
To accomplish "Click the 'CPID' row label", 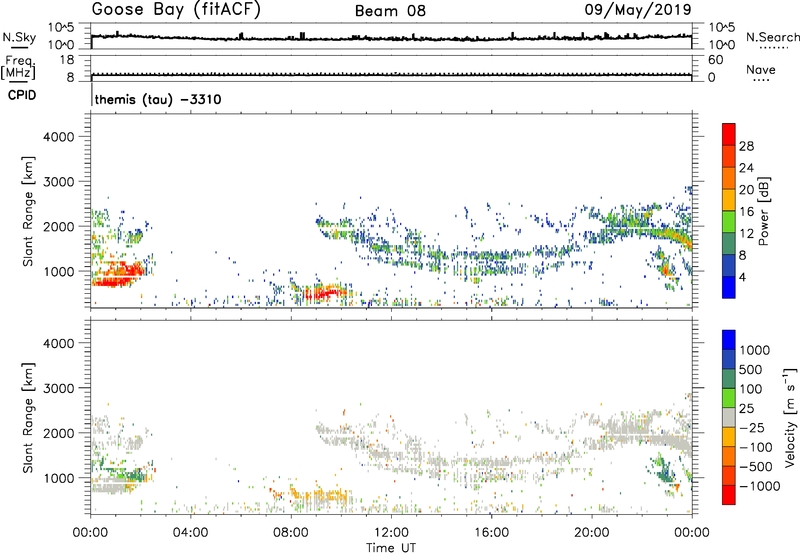I will click(x=22, y=95).
